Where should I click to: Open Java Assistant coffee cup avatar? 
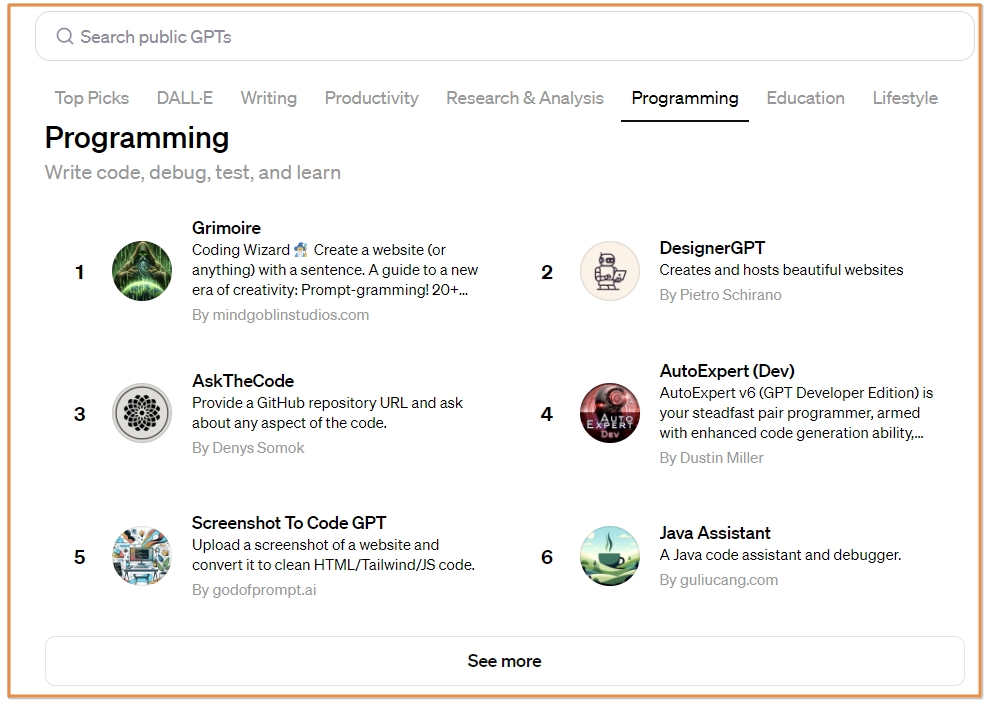click(x=610, y=556)
